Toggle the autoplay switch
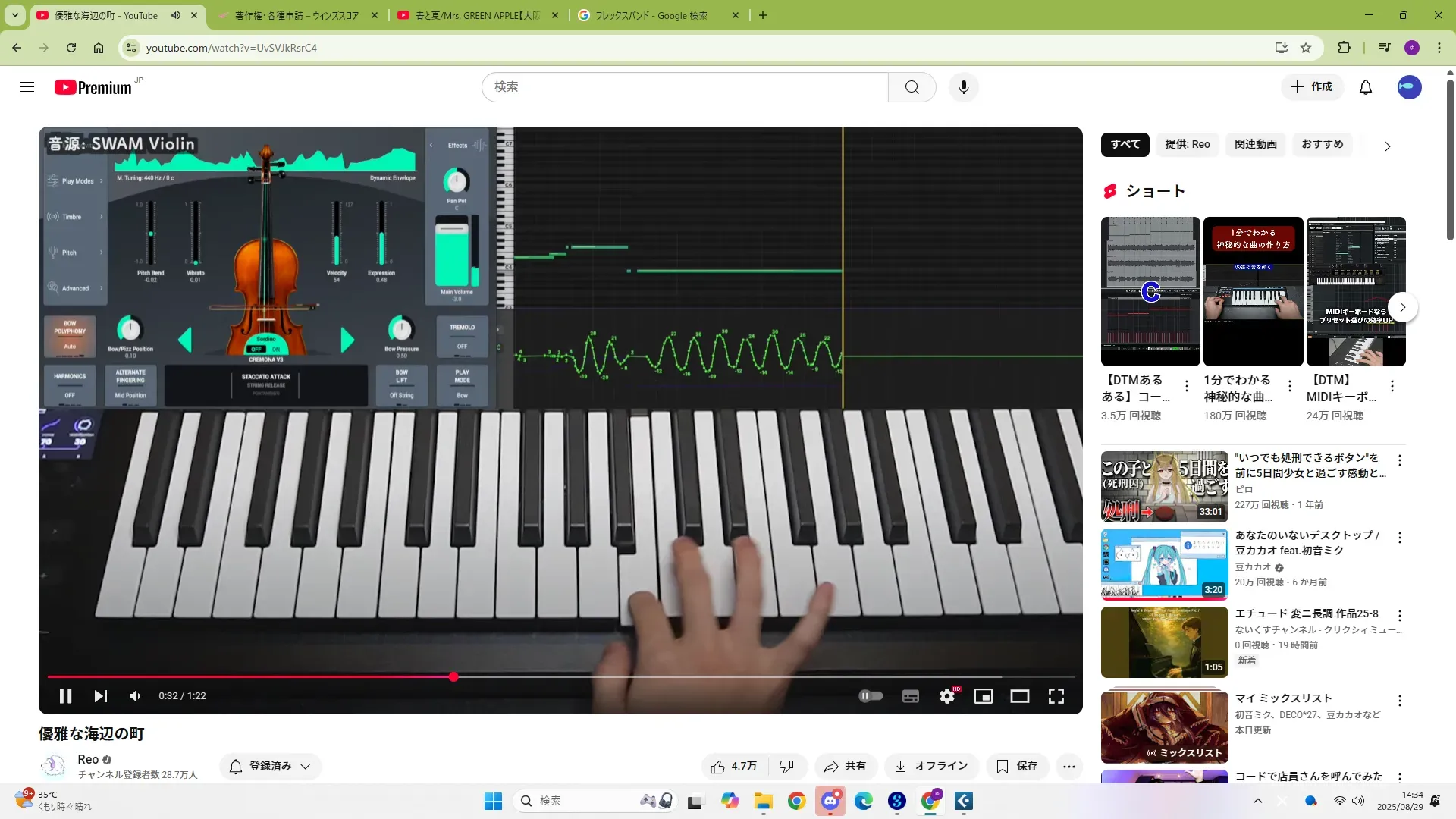 (871, 696)
